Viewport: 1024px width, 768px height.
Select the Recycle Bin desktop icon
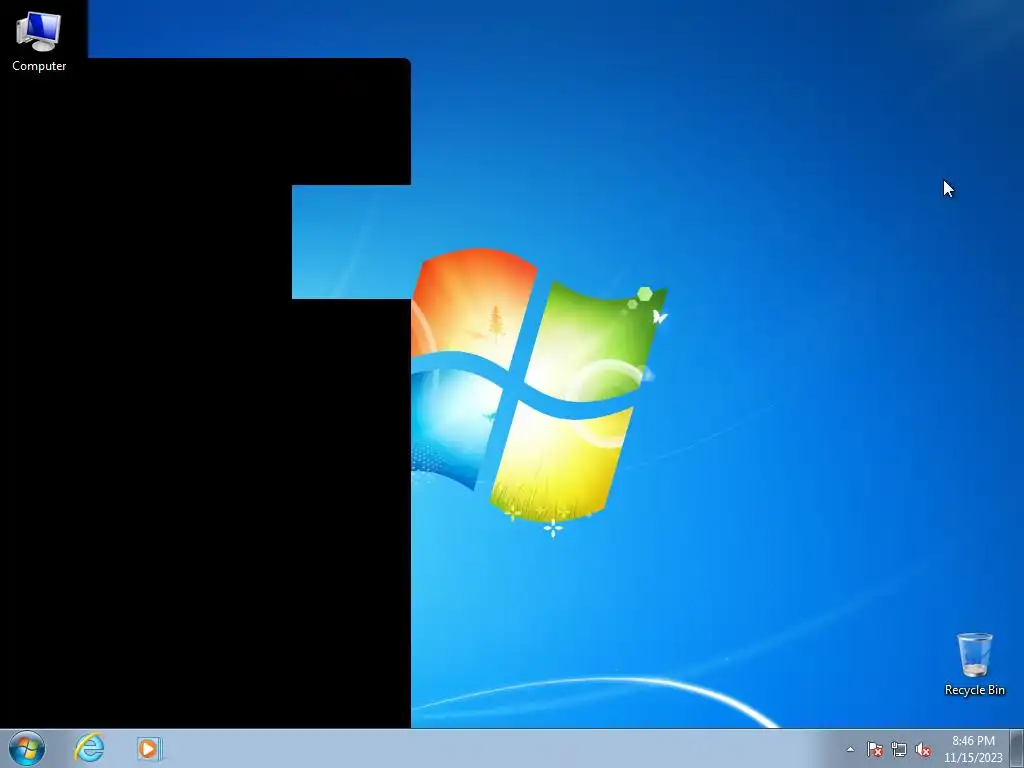pyautogui.click(x=974, y=664)
